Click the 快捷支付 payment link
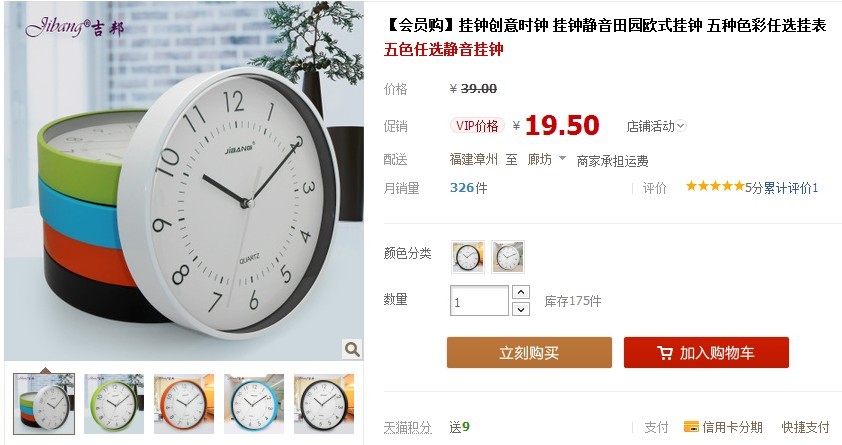 [805, 427]
